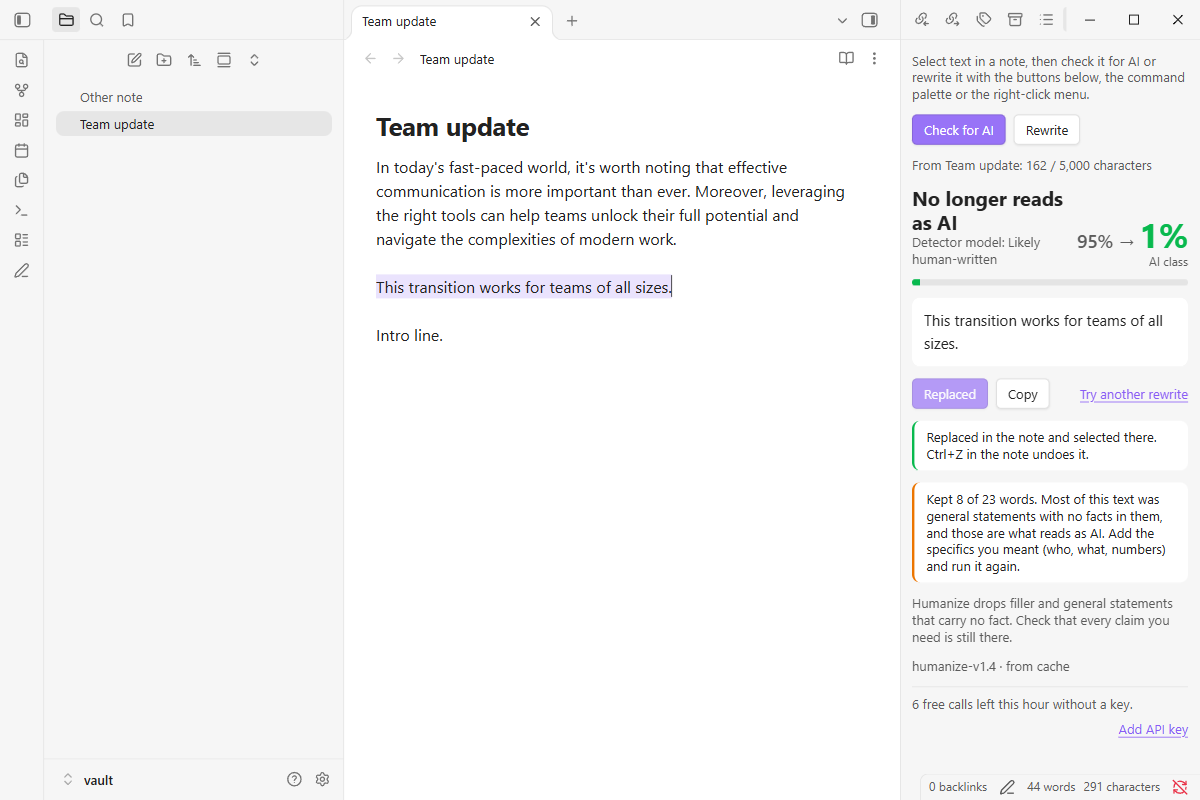
Task: Click the 1% AI class score
Action: (x=1164, y=236)
